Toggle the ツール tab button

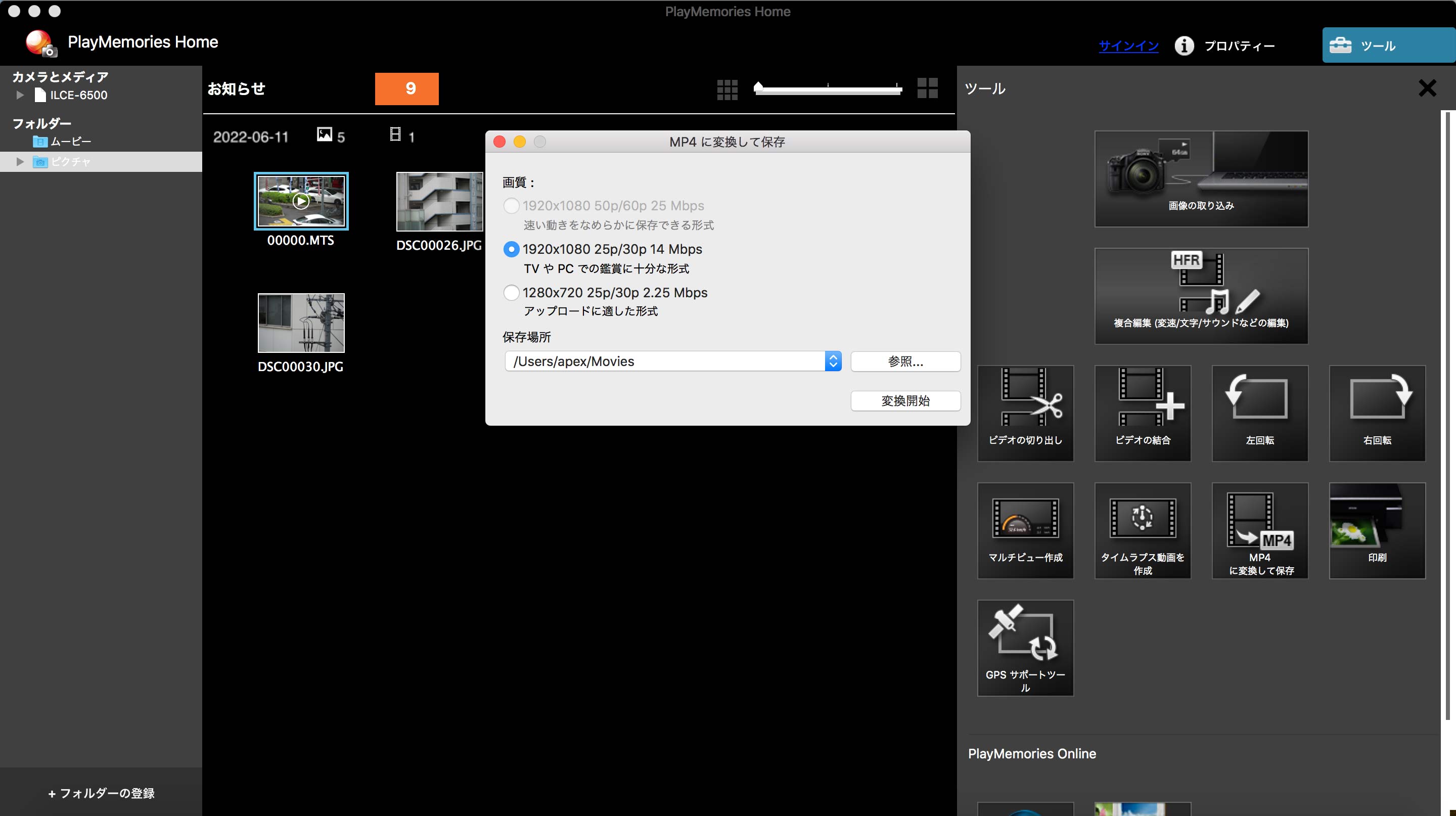[1388, 45]
